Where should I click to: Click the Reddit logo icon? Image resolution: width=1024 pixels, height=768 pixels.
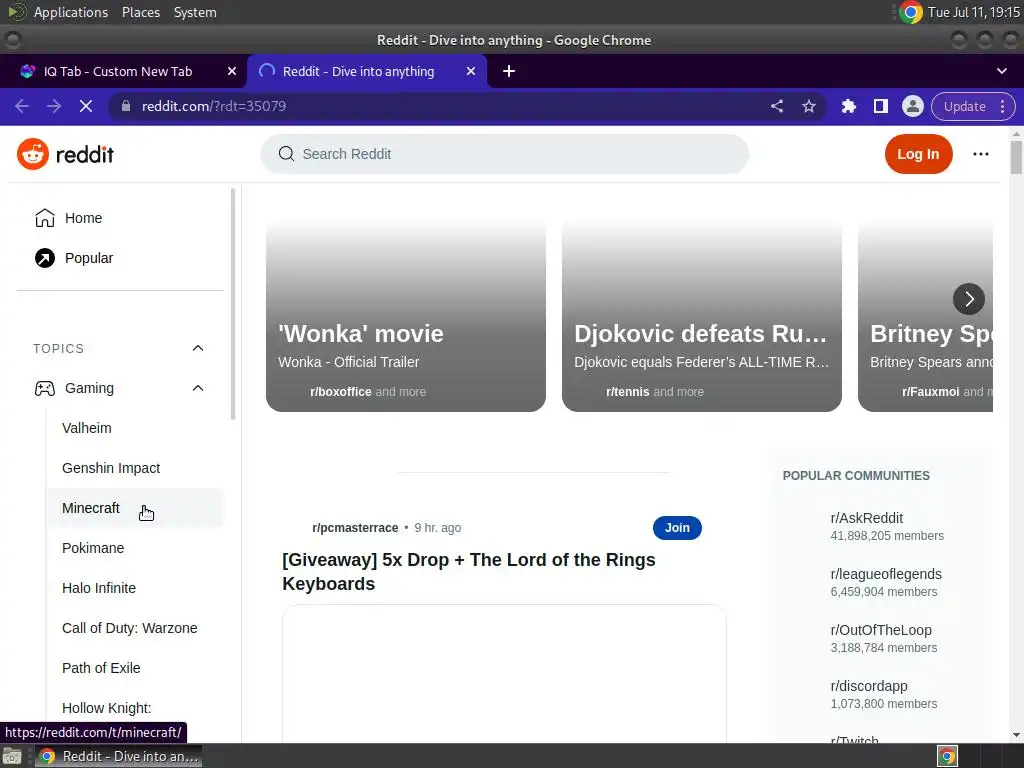click(x=33, y=154)
